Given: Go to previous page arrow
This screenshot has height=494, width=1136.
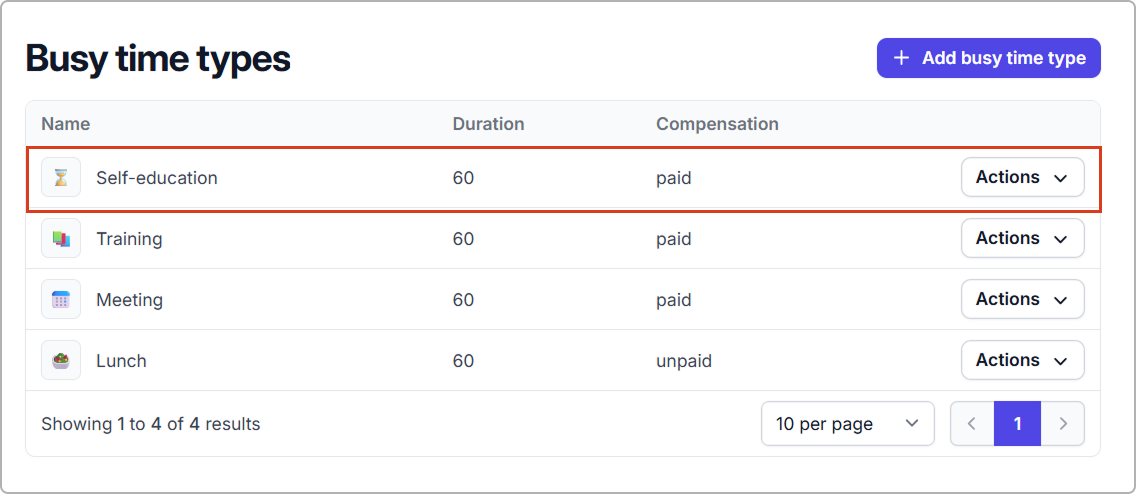Looking at the screenshot, I should pos(972,424).
